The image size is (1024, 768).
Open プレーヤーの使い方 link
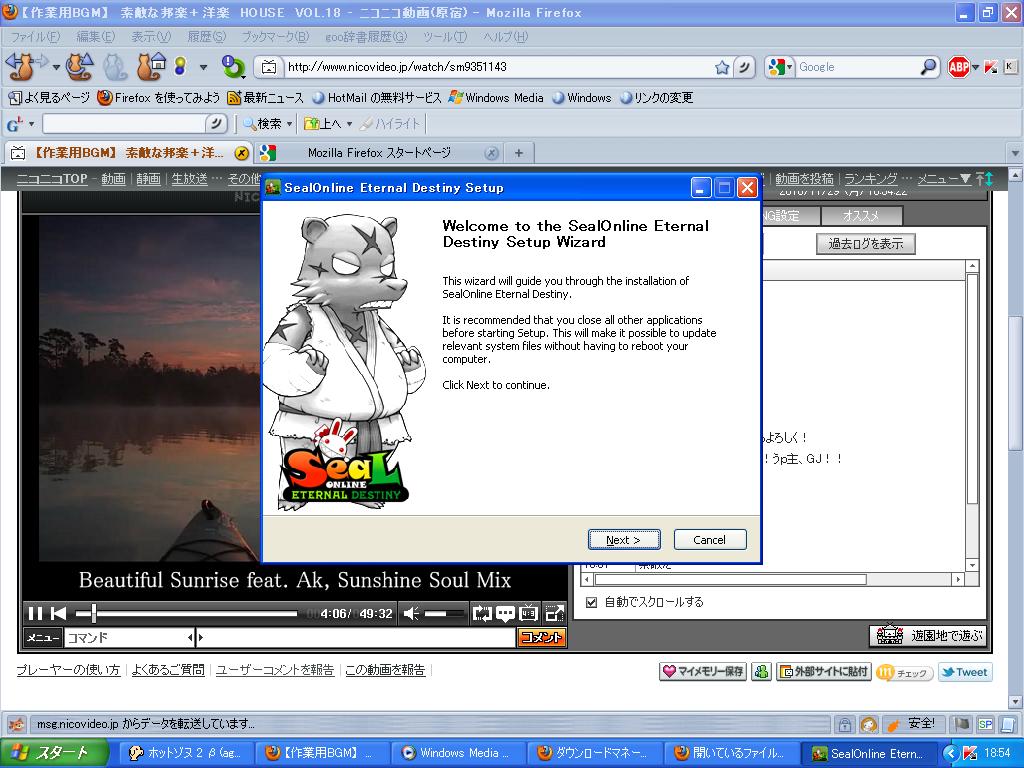pyautogui.click(x=68, y=670)
